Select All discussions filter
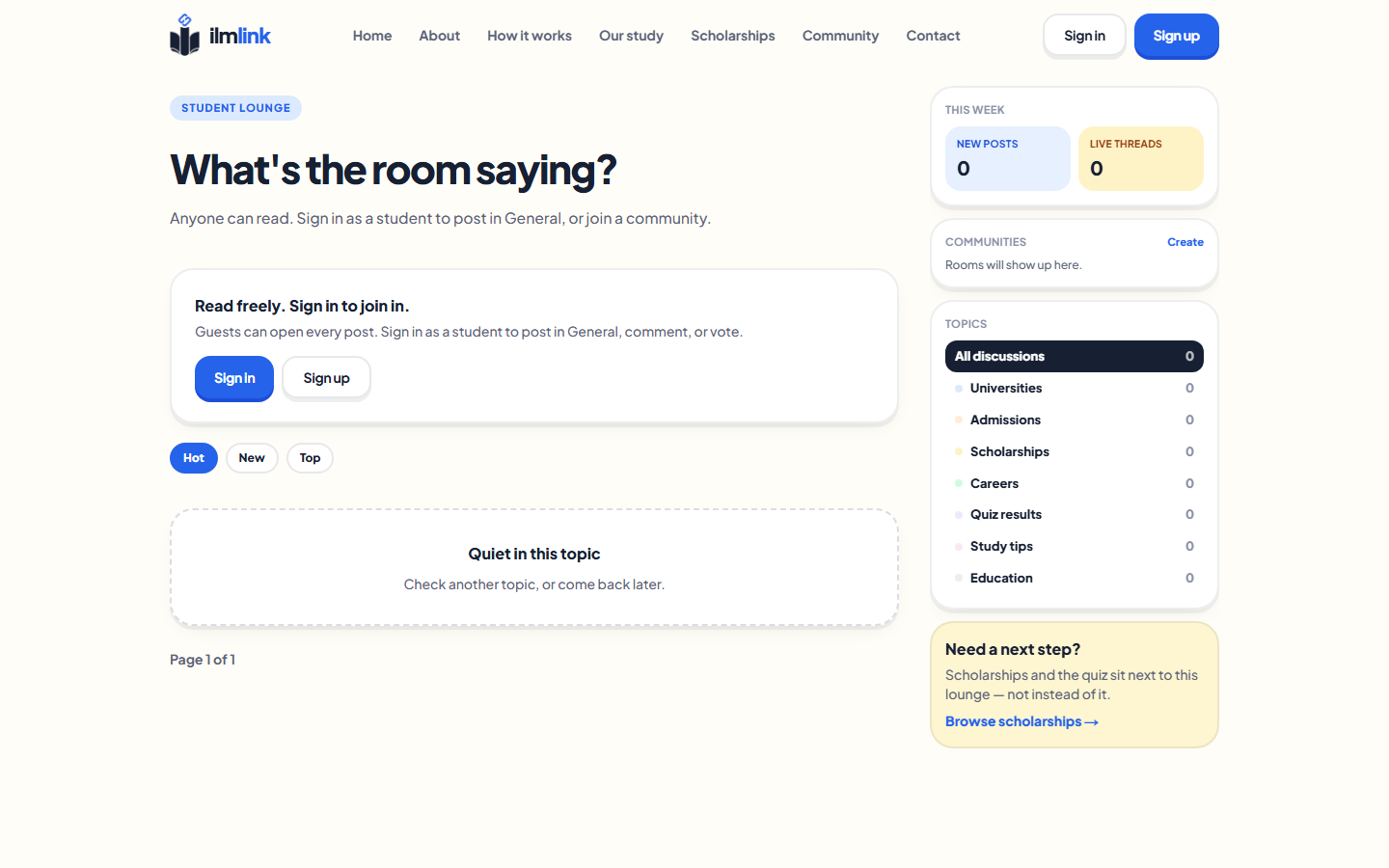Screen dimensions: 1389x868 (x=1075, y=356)
